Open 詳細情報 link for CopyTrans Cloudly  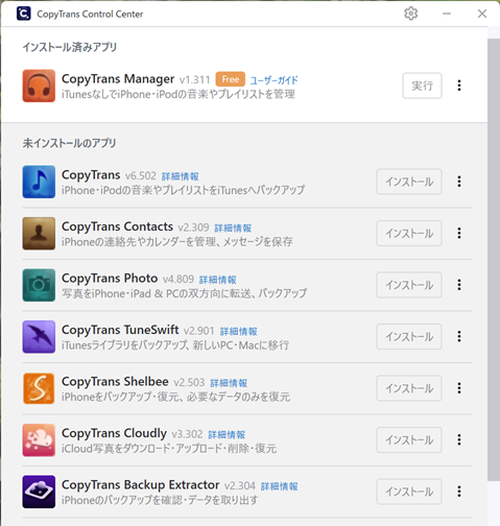[227, 435]
